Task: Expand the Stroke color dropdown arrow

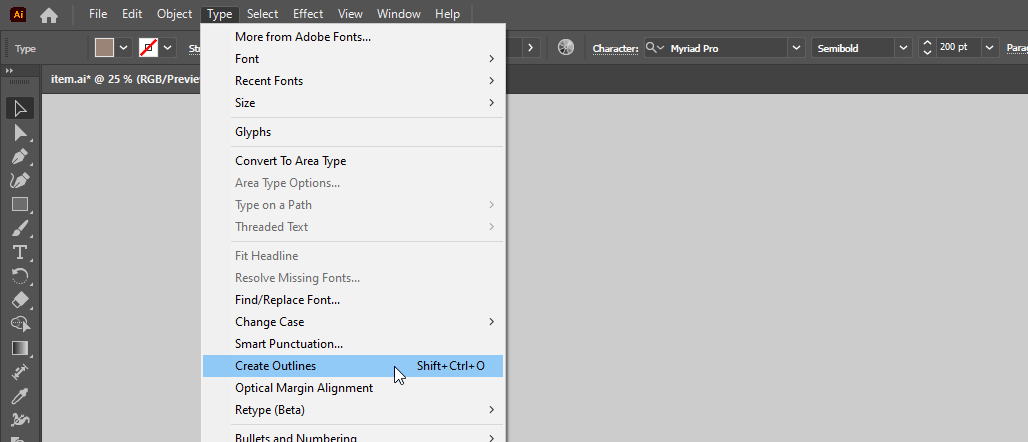Action: pos(168,48)
